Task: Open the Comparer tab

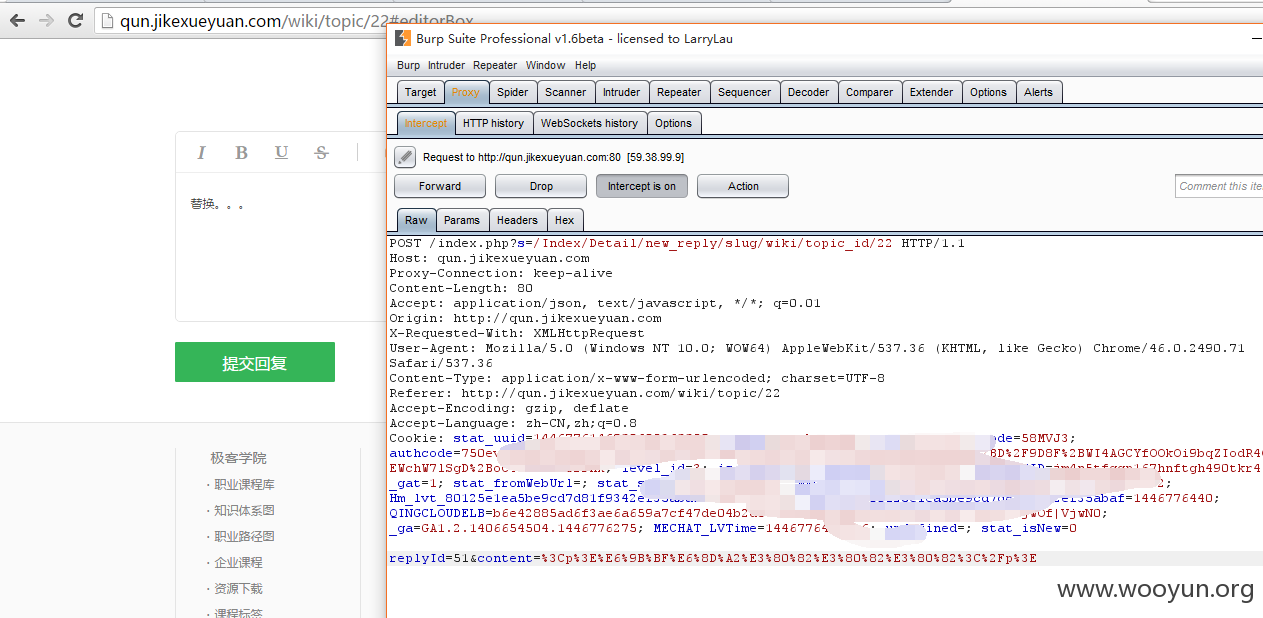Action: [x=869, y=92]
